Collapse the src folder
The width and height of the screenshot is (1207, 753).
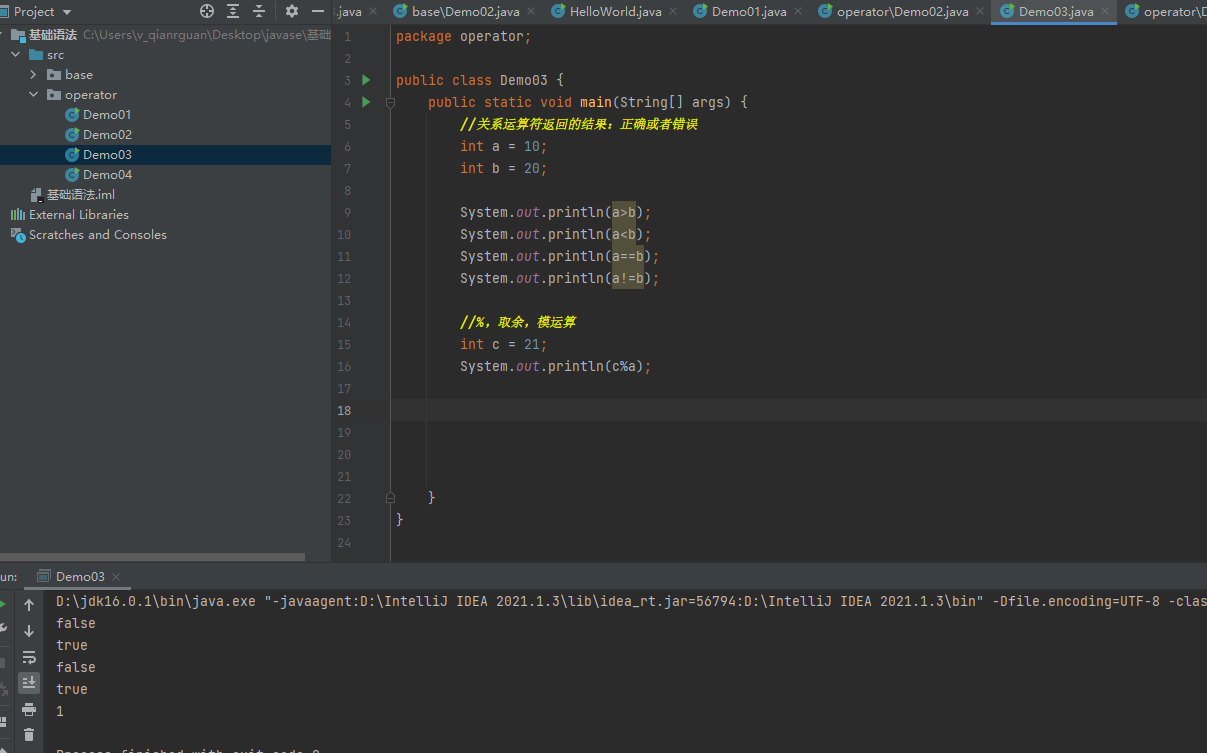(16, 55)
